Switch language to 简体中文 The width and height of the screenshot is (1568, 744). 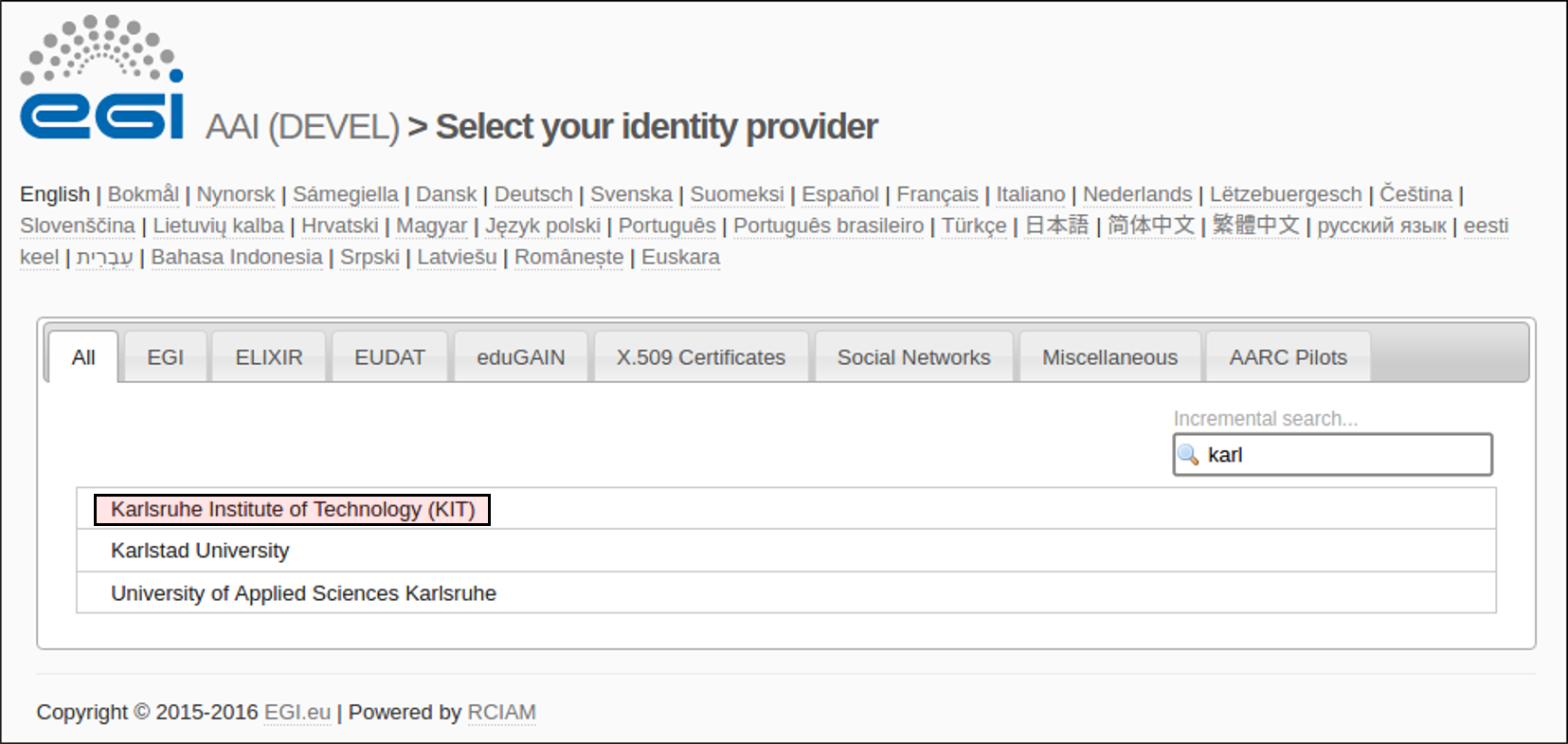pos(1151,226)
